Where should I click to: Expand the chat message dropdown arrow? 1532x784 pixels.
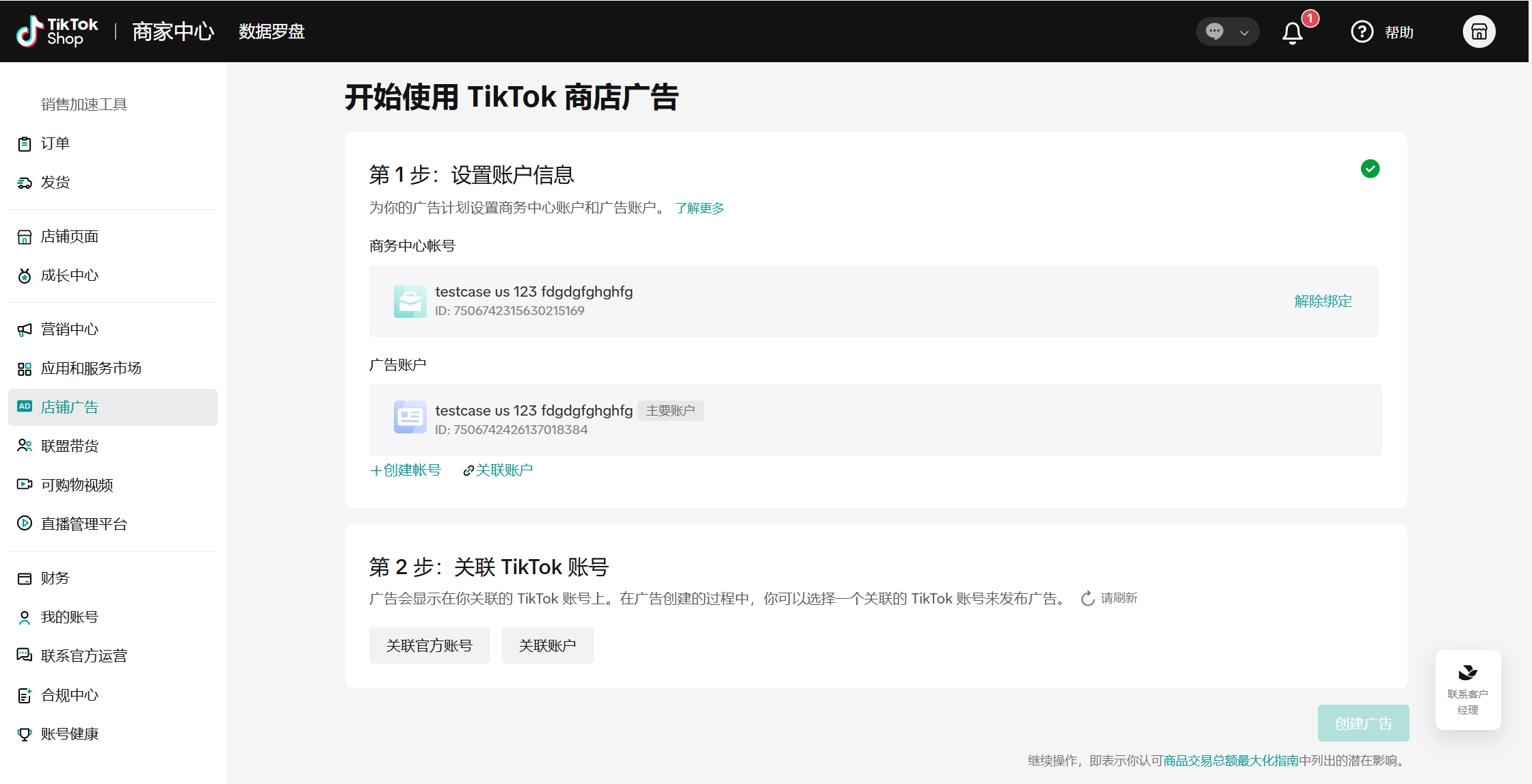[1244, 32]
